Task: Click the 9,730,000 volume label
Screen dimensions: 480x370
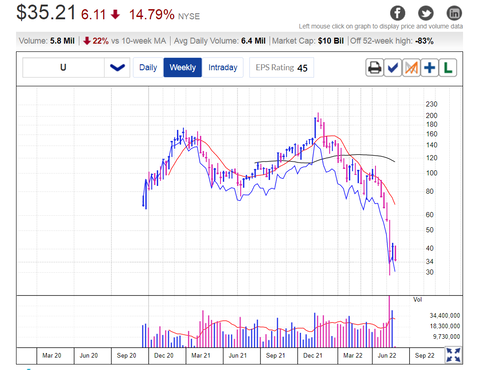Action: tap(447, 337)
